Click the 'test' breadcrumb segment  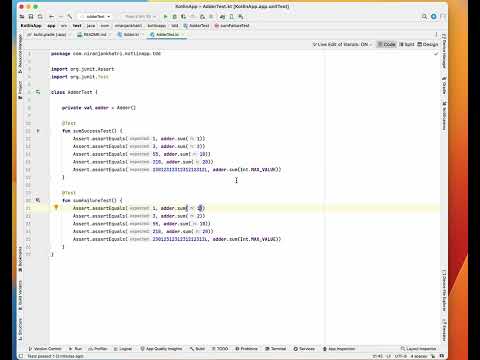coord(77,26)
